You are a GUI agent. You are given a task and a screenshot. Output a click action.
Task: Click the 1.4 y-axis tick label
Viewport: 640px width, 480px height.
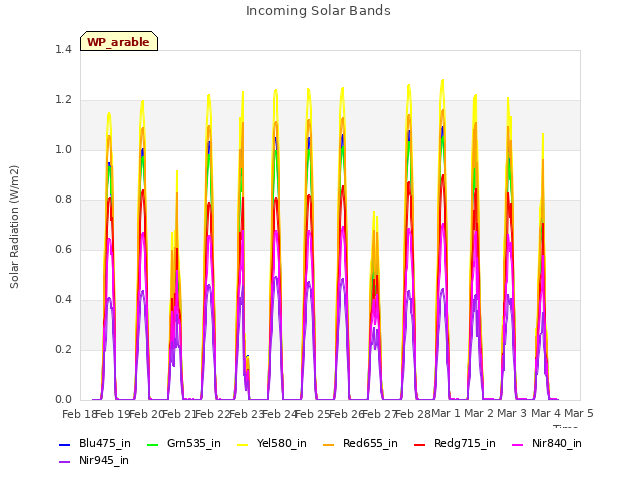click(x=63, y=49)
